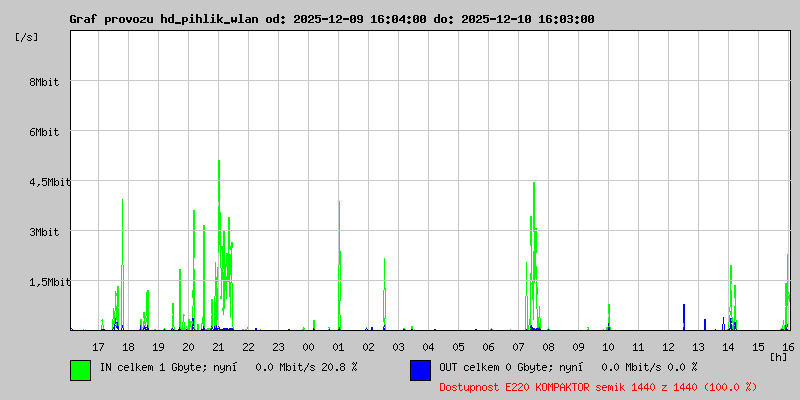800x400 pixels.
Task: Click the '06' hour axis label
Action: pos(488,347)
